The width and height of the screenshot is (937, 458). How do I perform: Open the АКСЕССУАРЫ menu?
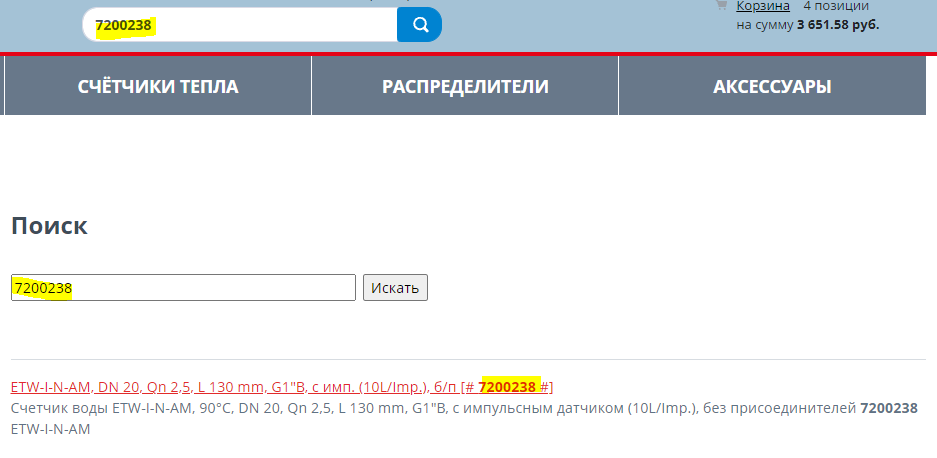pos(772,86)
